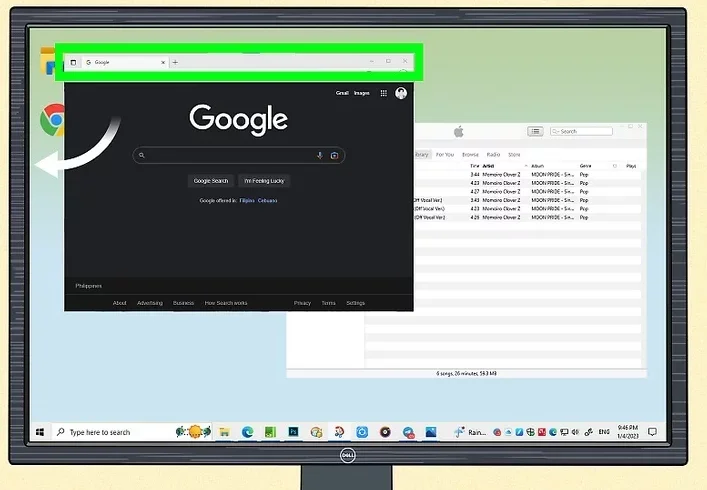Sort iTunes songs by Genre column
Image resolution: width=707 pixels, height=490 pixels.
coord(586,166)
